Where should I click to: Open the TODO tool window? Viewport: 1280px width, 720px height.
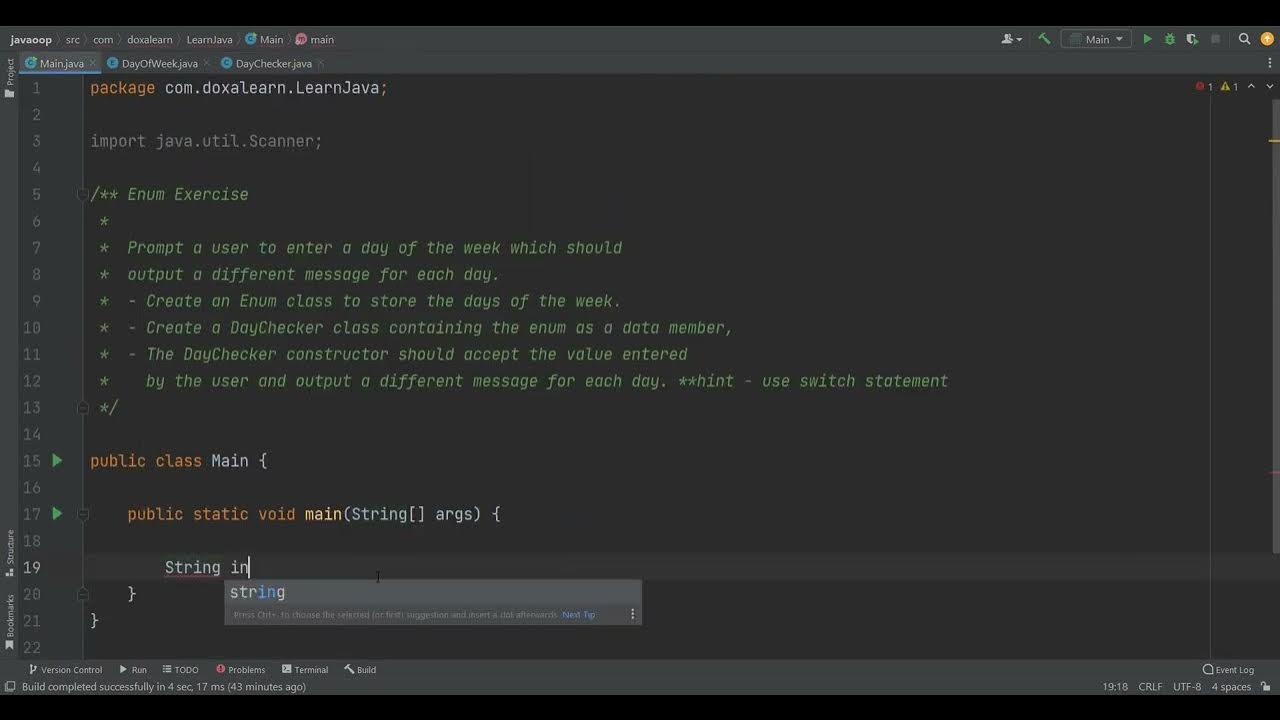(180, 669)
